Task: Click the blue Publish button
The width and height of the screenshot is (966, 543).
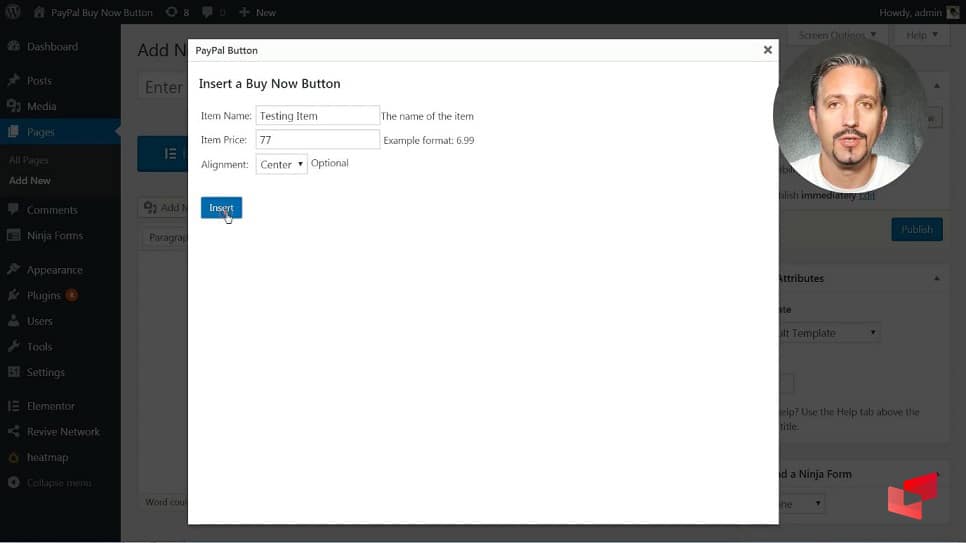Action: point(916,229)
